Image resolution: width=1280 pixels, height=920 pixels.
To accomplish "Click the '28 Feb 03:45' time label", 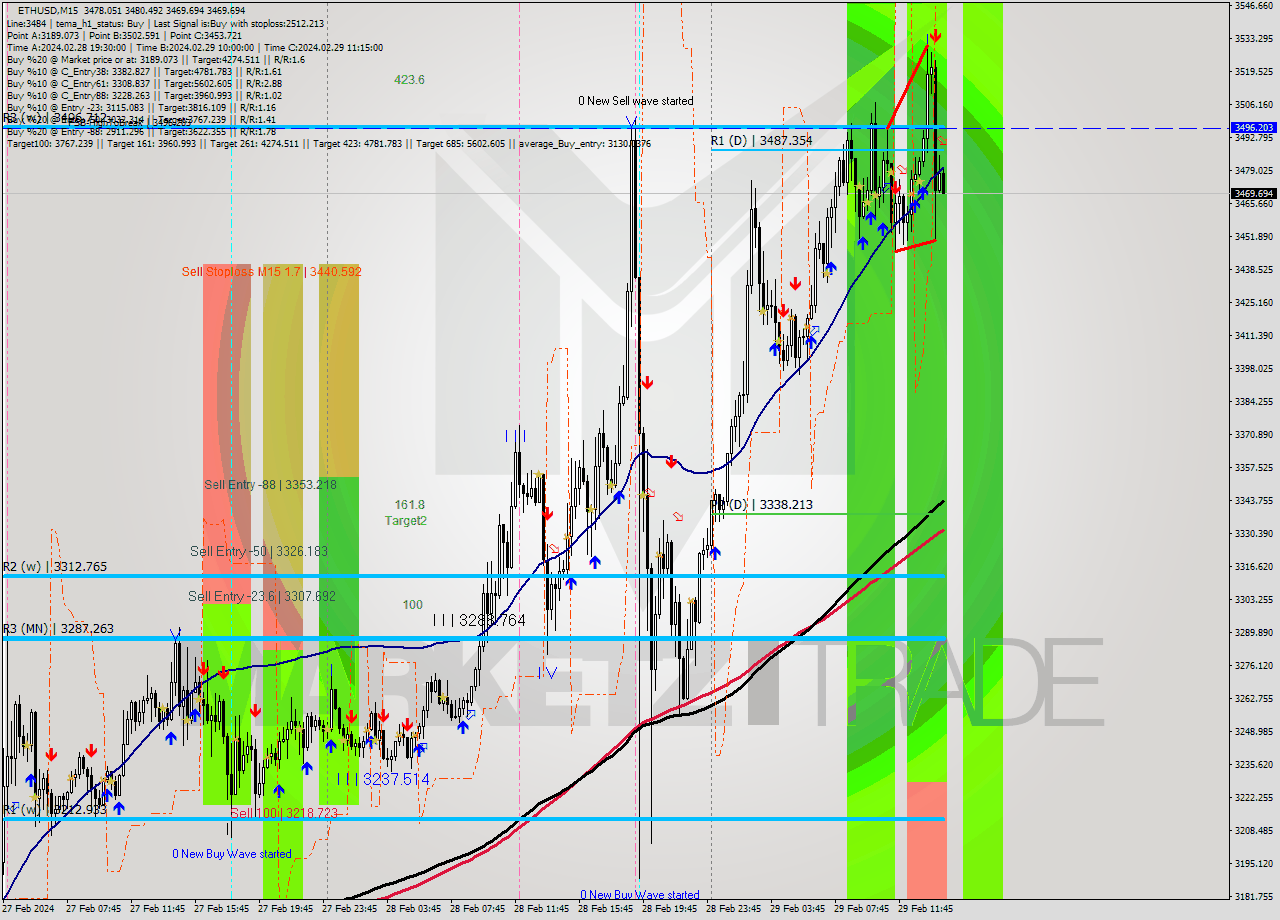I will coord(413,910).
